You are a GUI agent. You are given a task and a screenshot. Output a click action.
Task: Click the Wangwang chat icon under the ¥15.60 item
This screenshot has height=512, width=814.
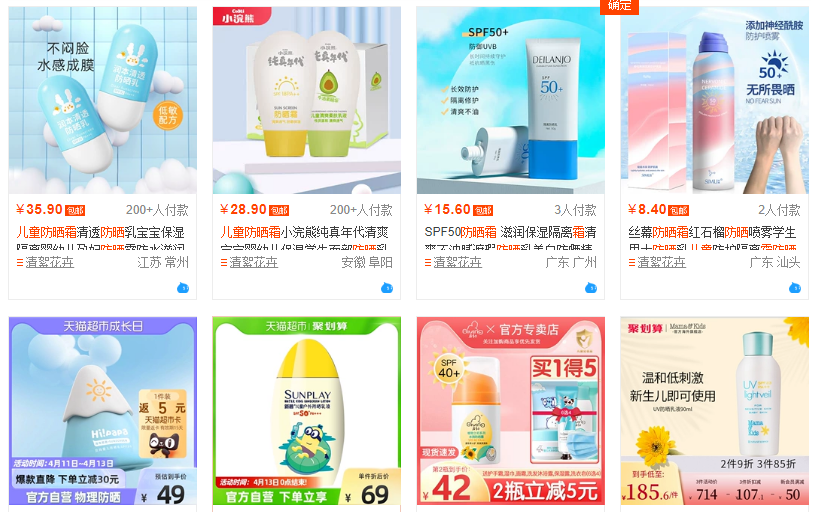[x=591, y=288]
